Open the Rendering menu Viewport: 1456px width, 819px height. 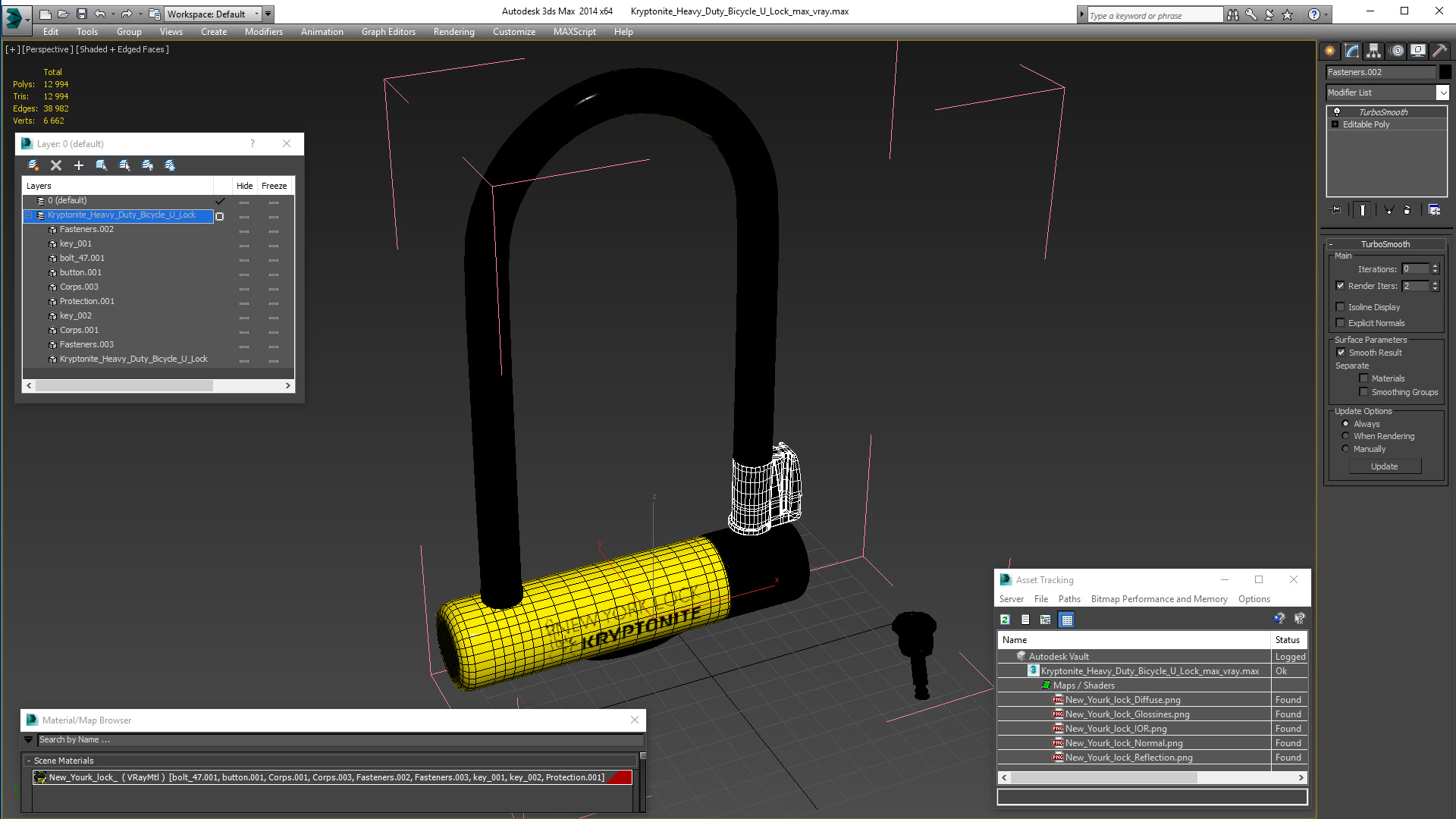tap(453, 32)
